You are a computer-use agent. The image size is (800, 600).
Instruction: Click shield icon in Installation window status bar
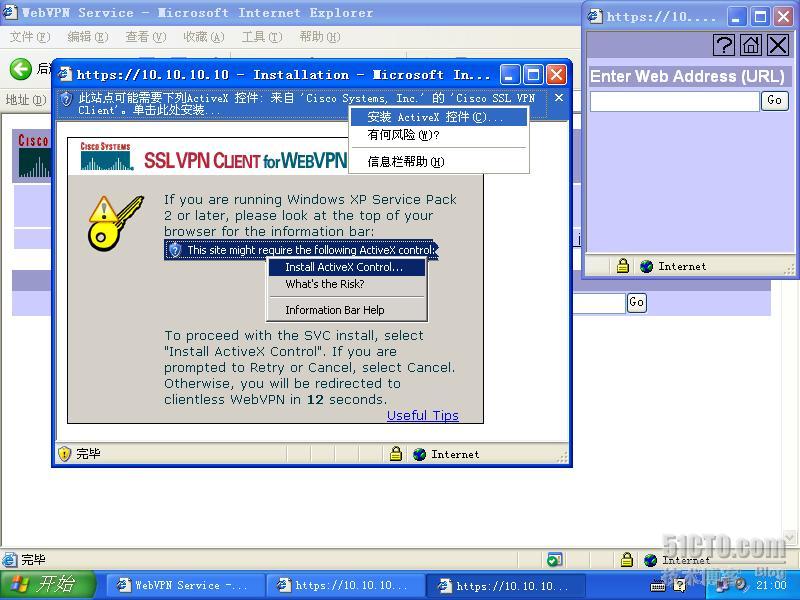tap(64, 454)
